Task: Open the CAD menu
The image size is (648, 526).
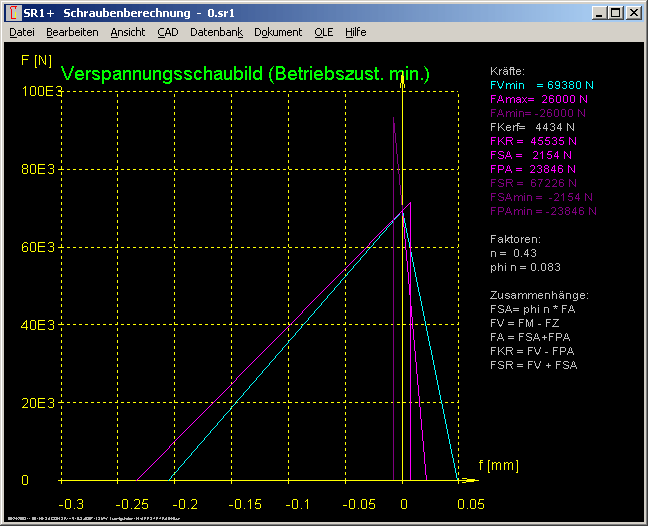Action: 167,32
